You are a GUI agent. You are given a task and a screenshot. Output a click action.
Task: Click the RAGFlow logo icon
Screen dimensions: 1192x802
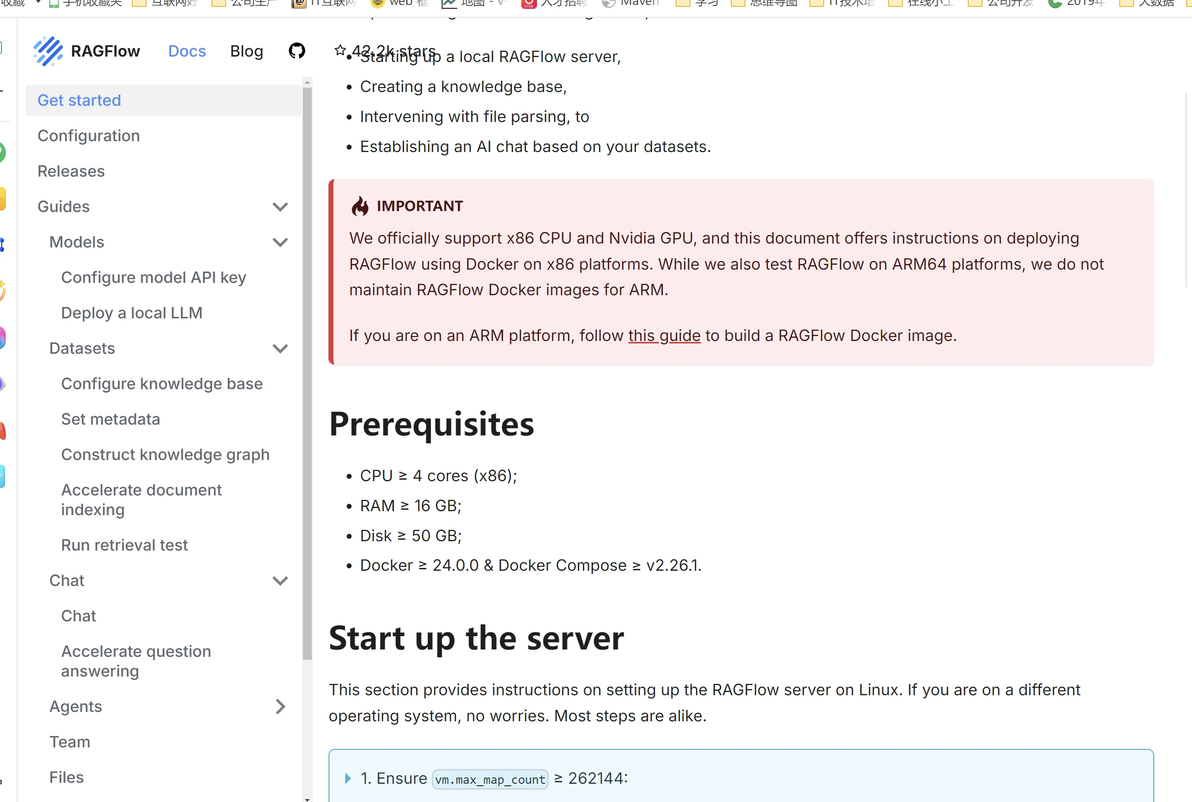click(48, 51)
